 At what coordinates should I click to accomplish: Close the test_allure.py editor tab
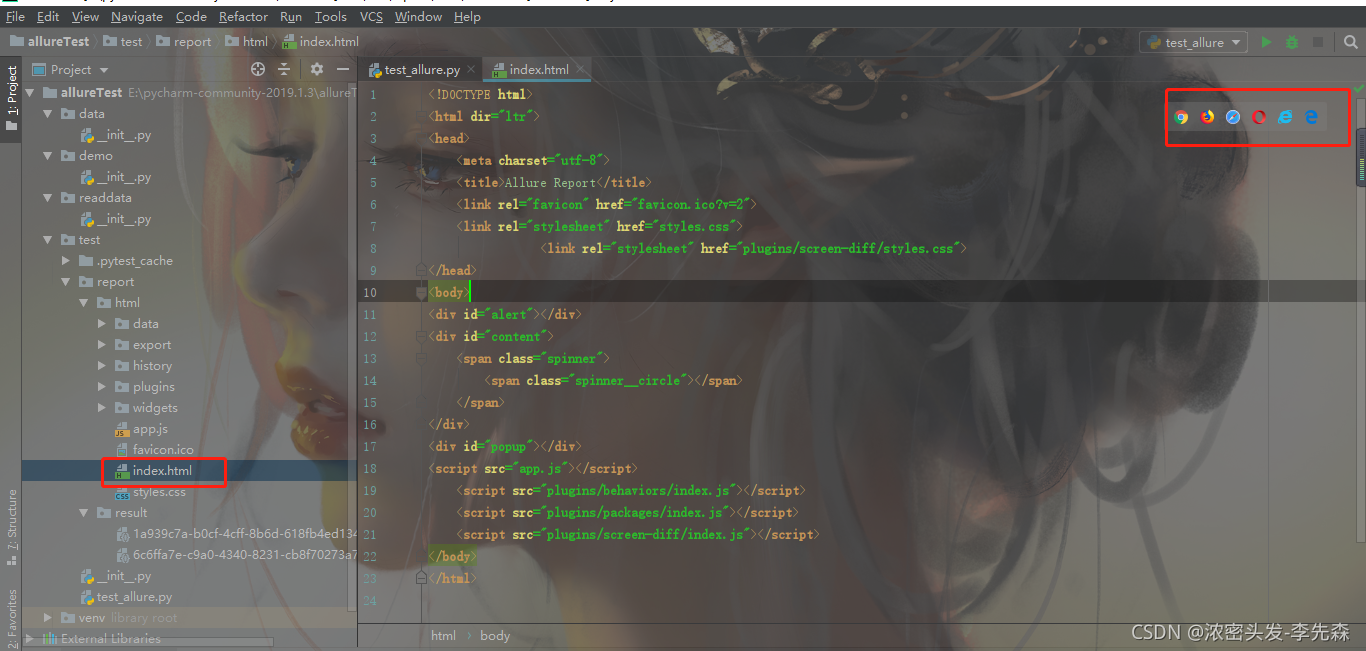(x=472, y=70)
